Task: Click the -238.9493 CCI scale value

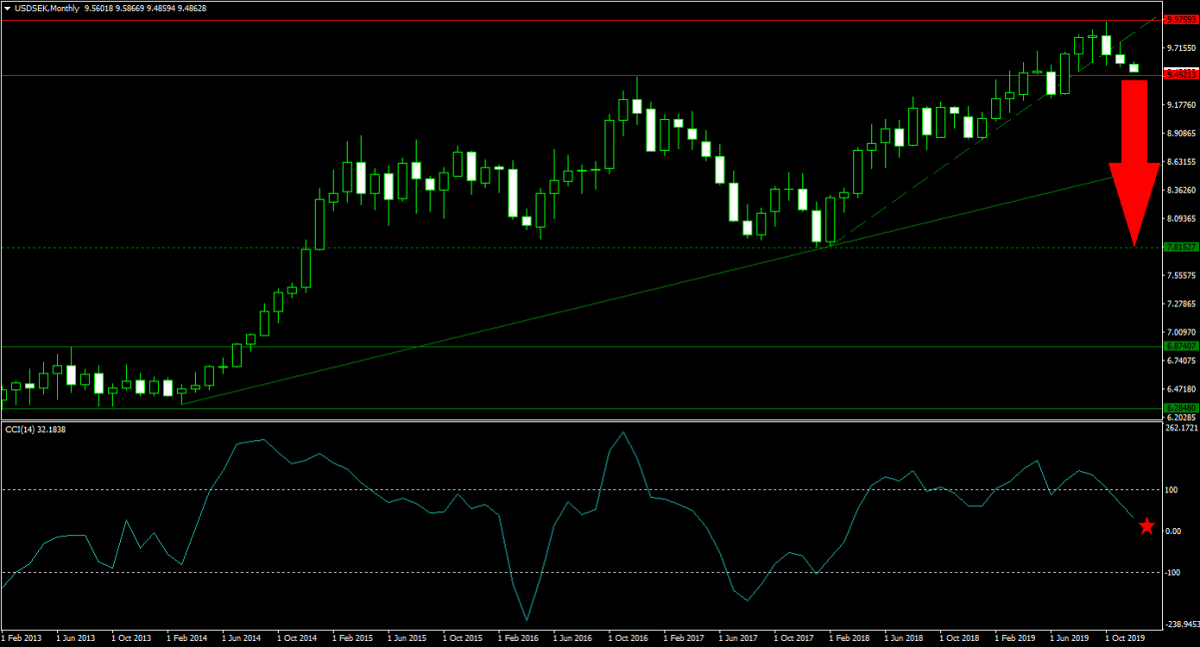Action: [1181, 622]
